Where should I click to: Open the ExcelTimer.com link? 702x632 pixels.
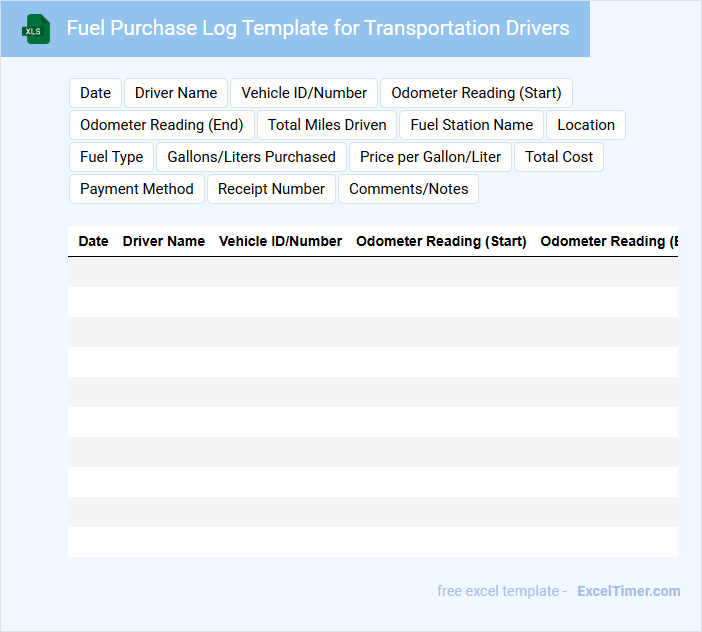pos(629,591)
